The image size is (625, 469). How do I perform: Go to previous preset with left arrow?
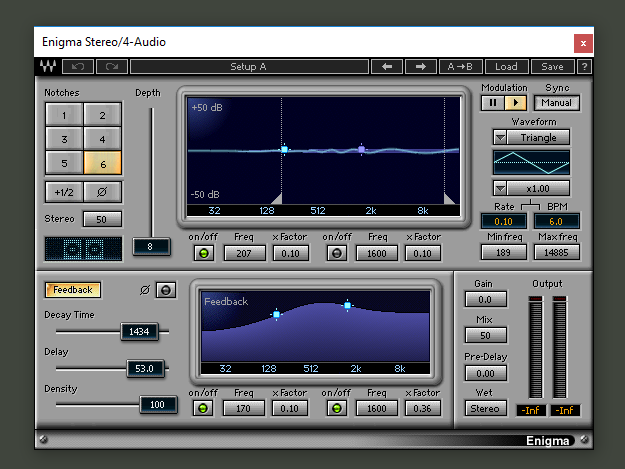(387, 67)
